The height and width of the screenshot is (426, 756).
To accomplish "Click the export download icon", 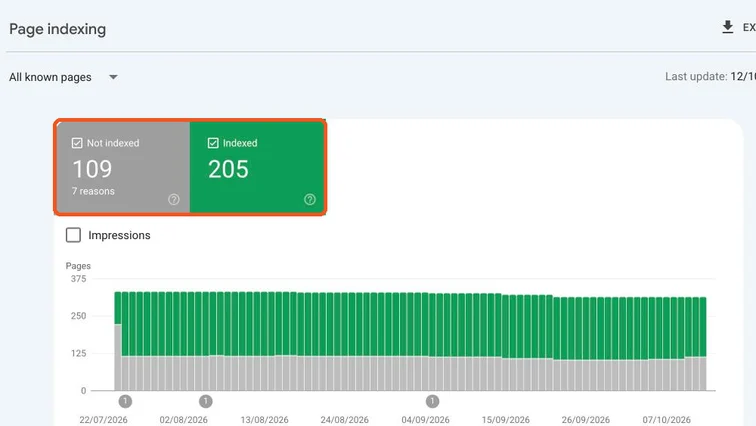I will 728,27.
